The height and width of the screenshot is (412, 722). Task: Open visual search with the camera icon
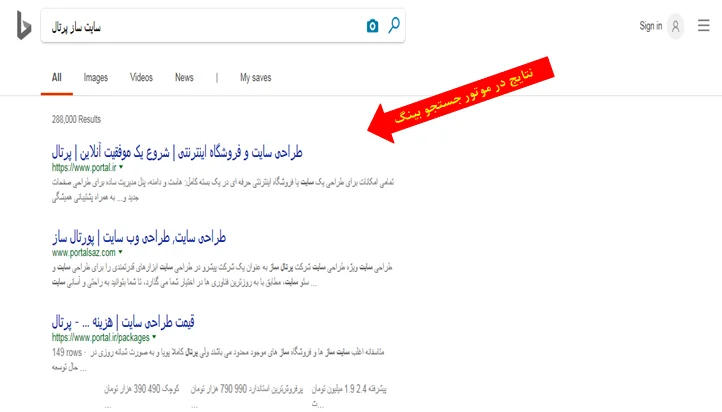pos(373,26)
